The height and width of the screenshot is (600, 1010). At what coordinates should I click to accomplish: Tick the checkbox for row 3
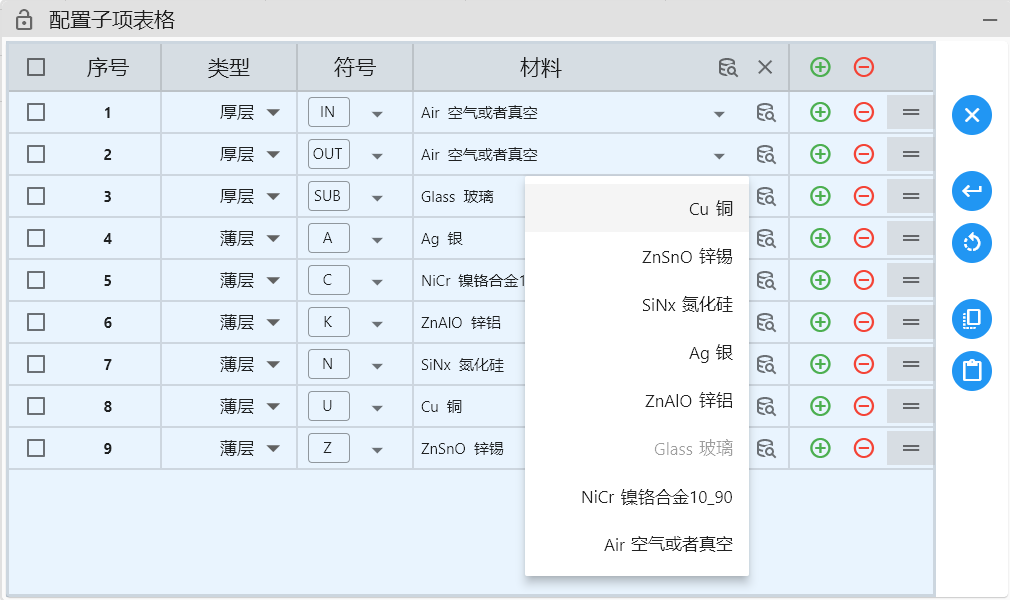36,196
